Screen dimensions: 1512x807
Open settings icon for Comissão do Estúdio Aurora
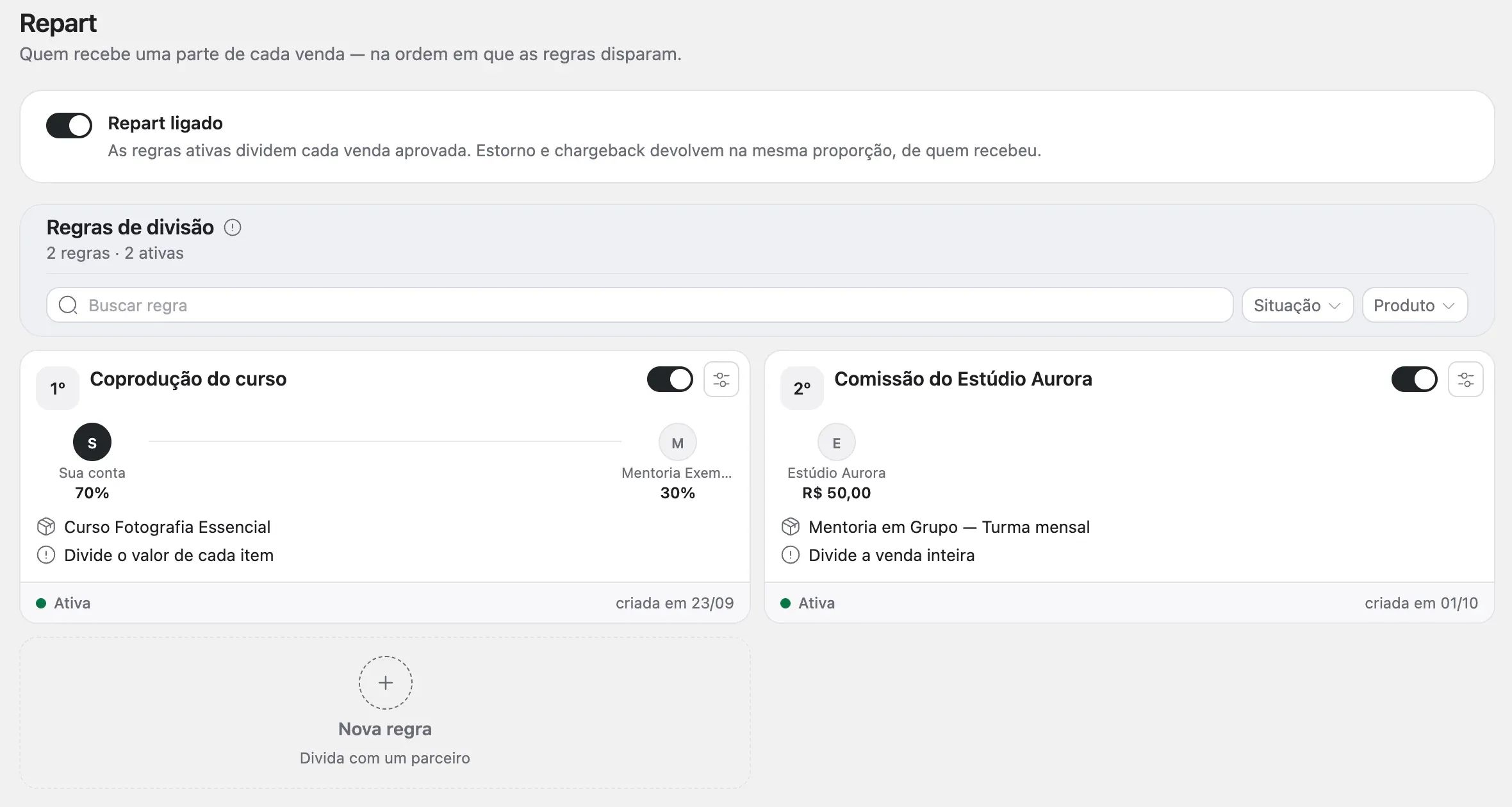pyautogui.click(x=1466, y=379)
